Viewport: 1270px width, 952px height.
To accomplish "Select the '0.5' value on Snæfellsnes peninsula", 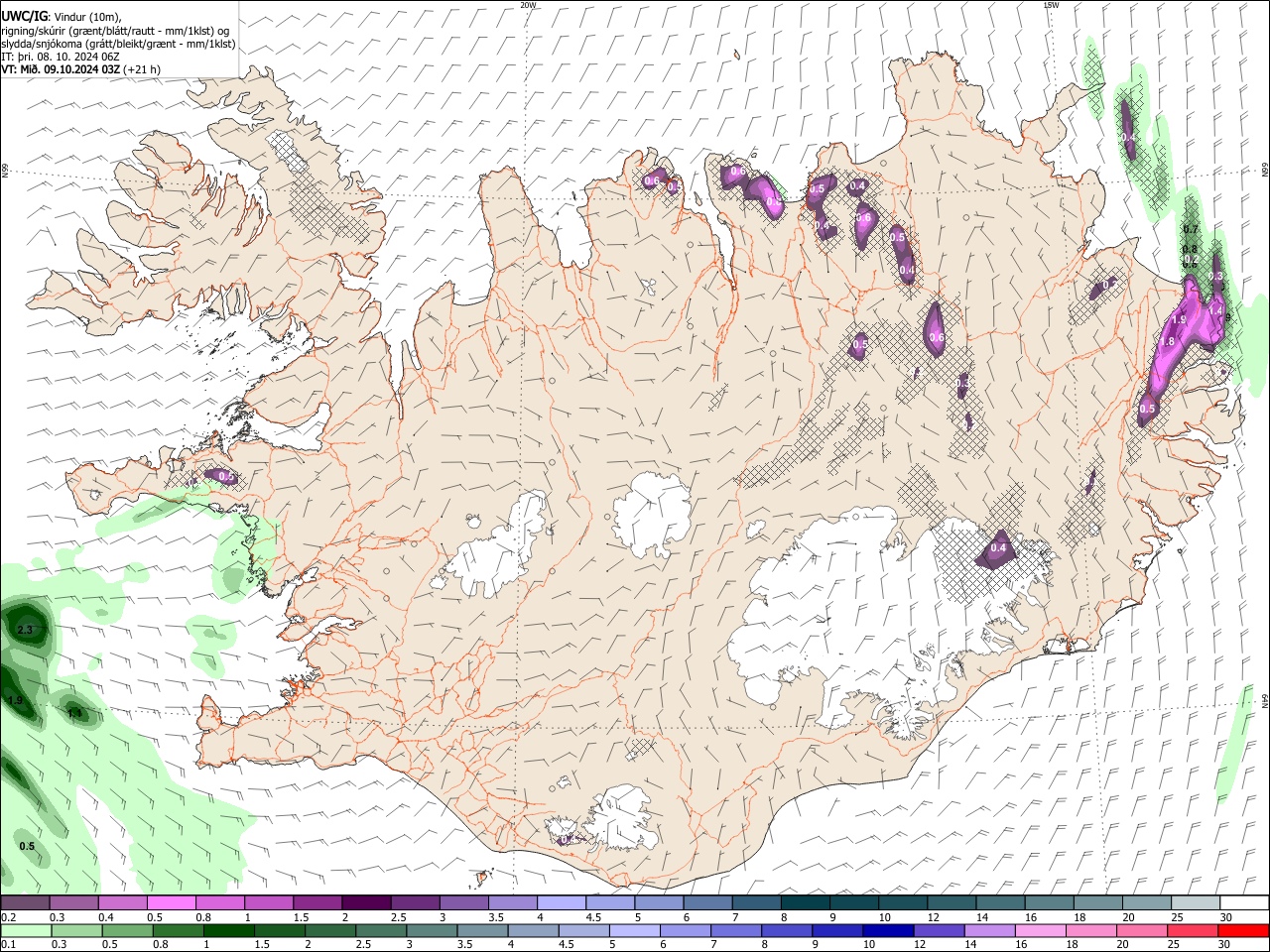I will point(226,477).
